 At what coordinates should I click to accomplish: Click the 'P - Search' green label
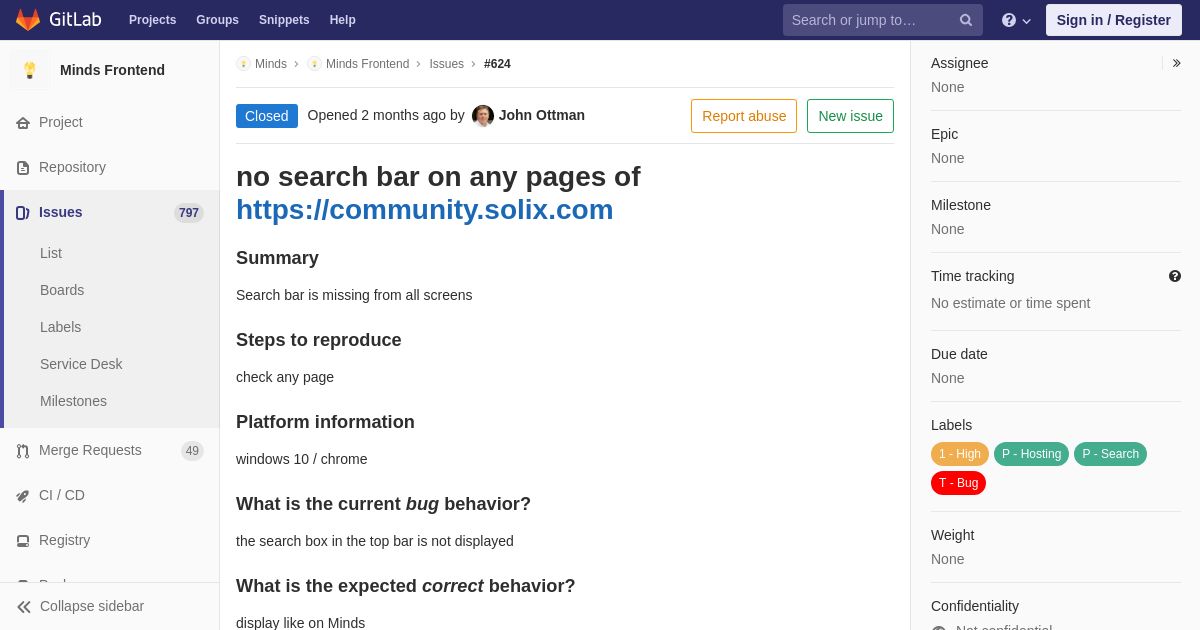pyautogui.click(x=1110, y=454)
